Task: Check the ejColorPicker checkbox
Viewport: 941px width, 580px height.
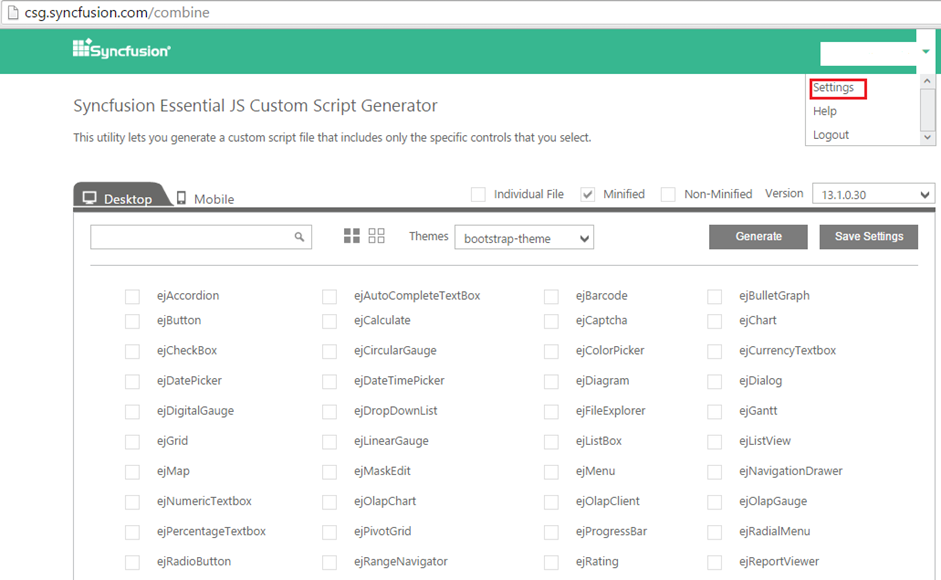Action: point(551,351)
